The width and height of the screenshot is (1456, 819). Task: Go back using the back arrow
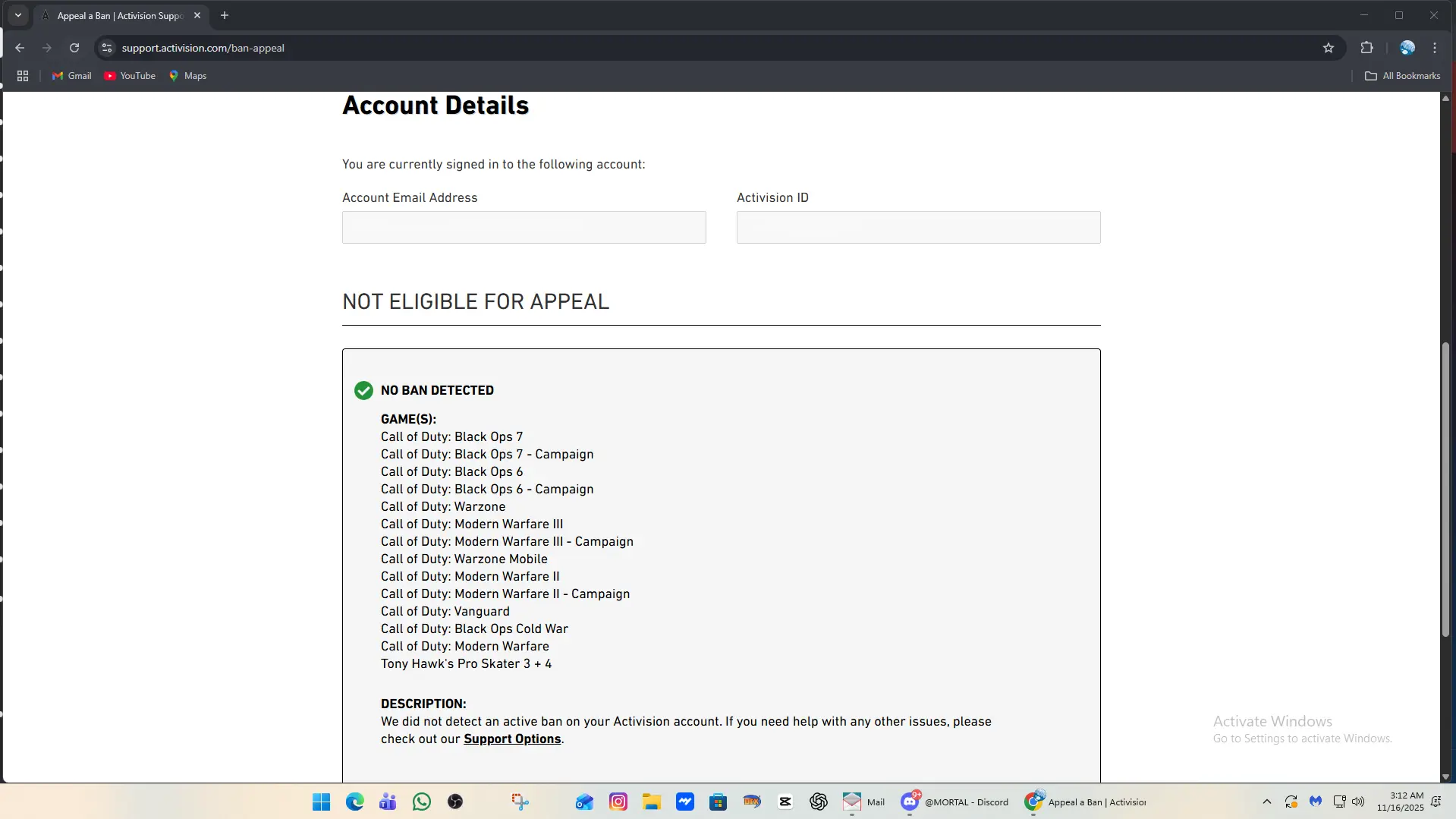coord(20,48)
